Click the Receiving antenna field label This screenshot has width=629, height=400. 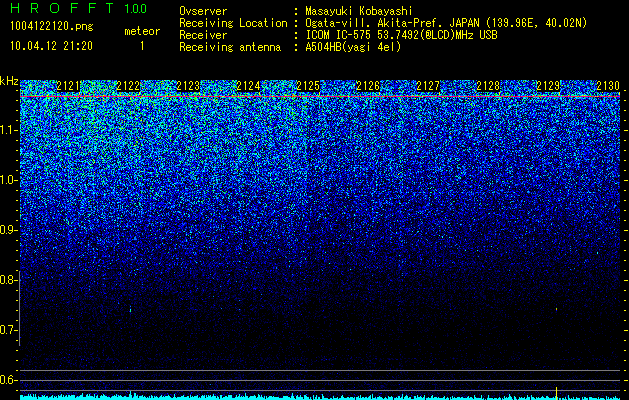(230, 47)
